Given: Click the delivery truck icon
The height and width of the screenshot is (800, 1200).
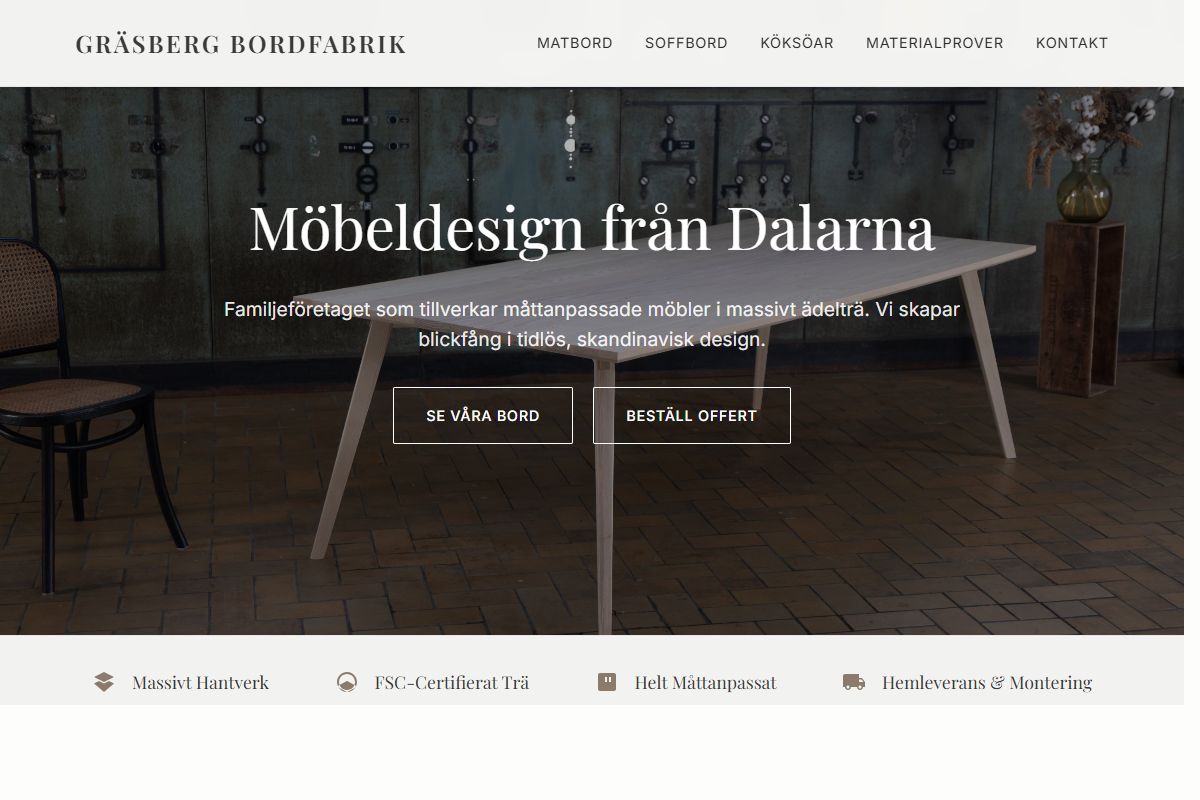Looking at the screenshot, I should (854, 682).
